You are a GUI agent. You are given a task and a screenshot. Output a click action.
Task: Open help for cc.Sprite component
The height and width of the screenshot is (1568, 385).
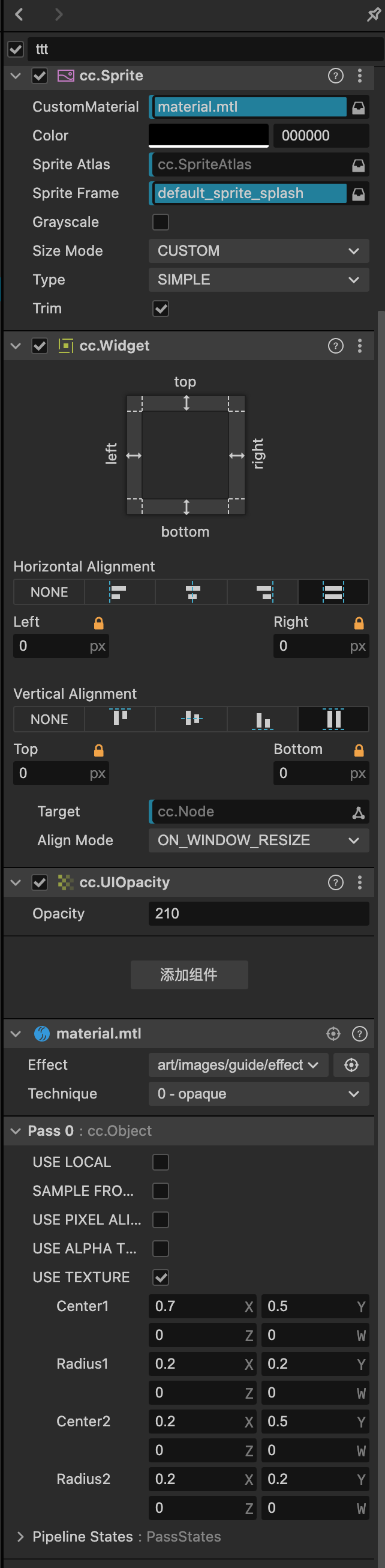tap(335, 76)
